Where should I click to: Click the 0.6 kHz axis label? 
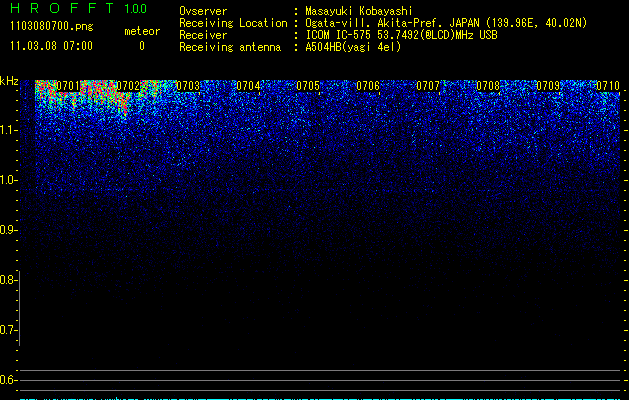pyautogui.click(x=8, y=380)
